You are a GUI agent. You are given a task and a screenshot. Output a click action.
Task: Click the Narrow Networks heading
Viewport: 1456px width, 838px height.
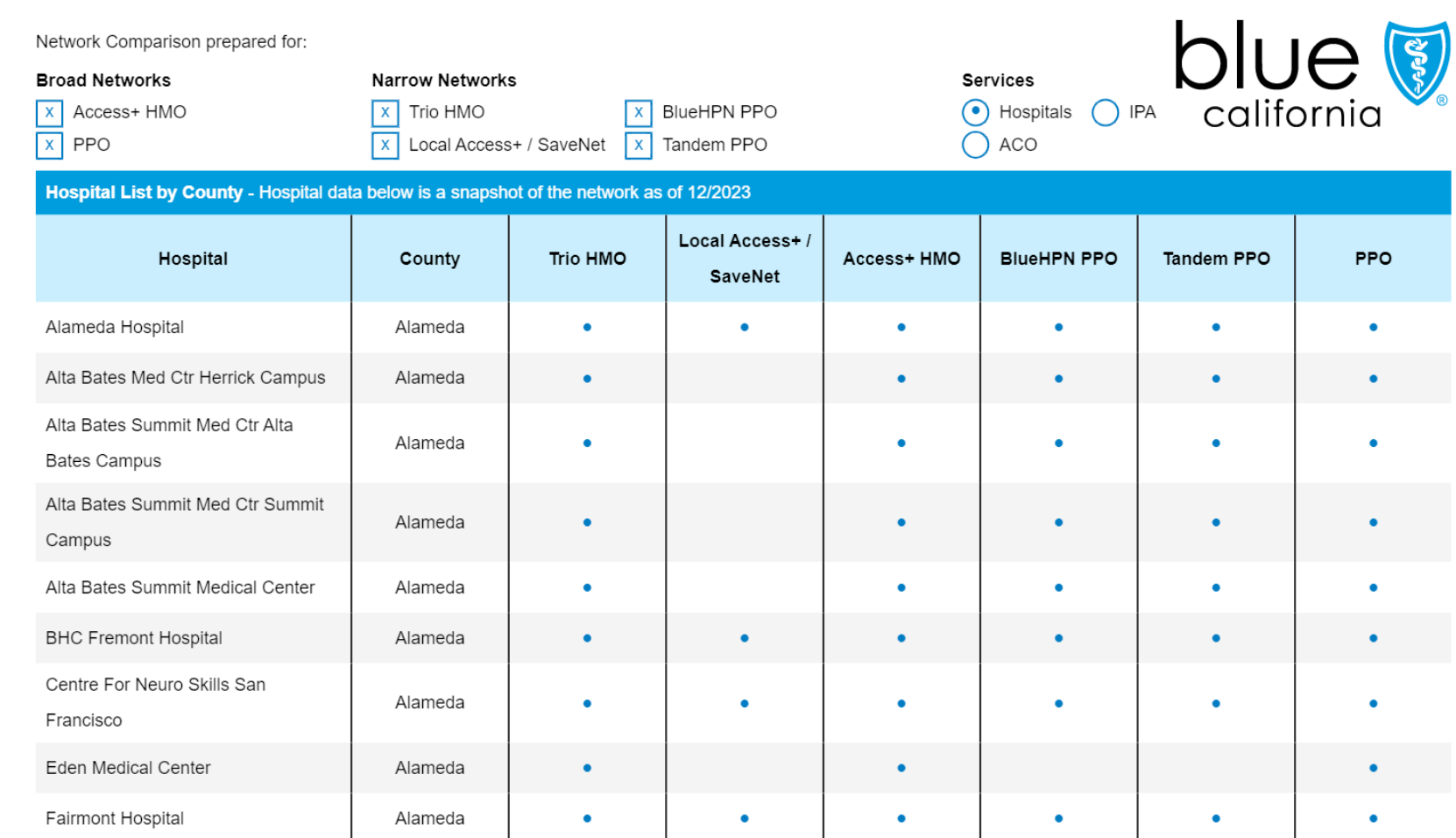[444, 80]
